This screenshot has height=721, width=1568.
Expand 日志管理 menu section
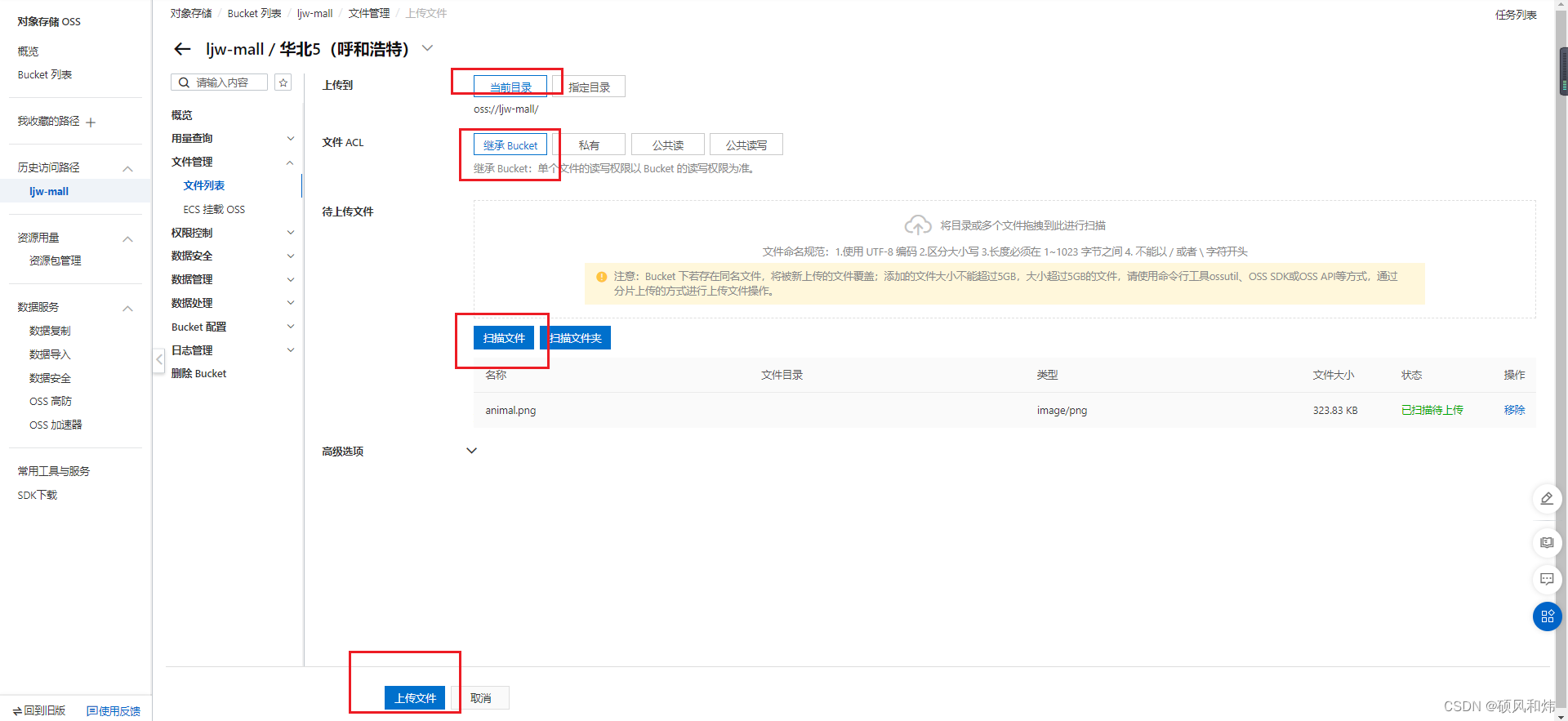point(290,350)
